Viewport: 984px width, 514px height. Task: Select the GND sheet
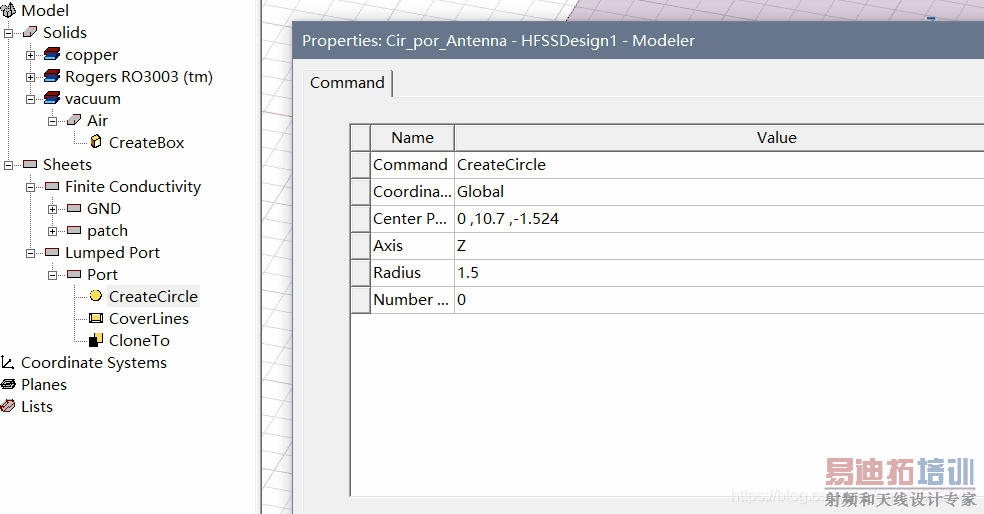point(104,208)
